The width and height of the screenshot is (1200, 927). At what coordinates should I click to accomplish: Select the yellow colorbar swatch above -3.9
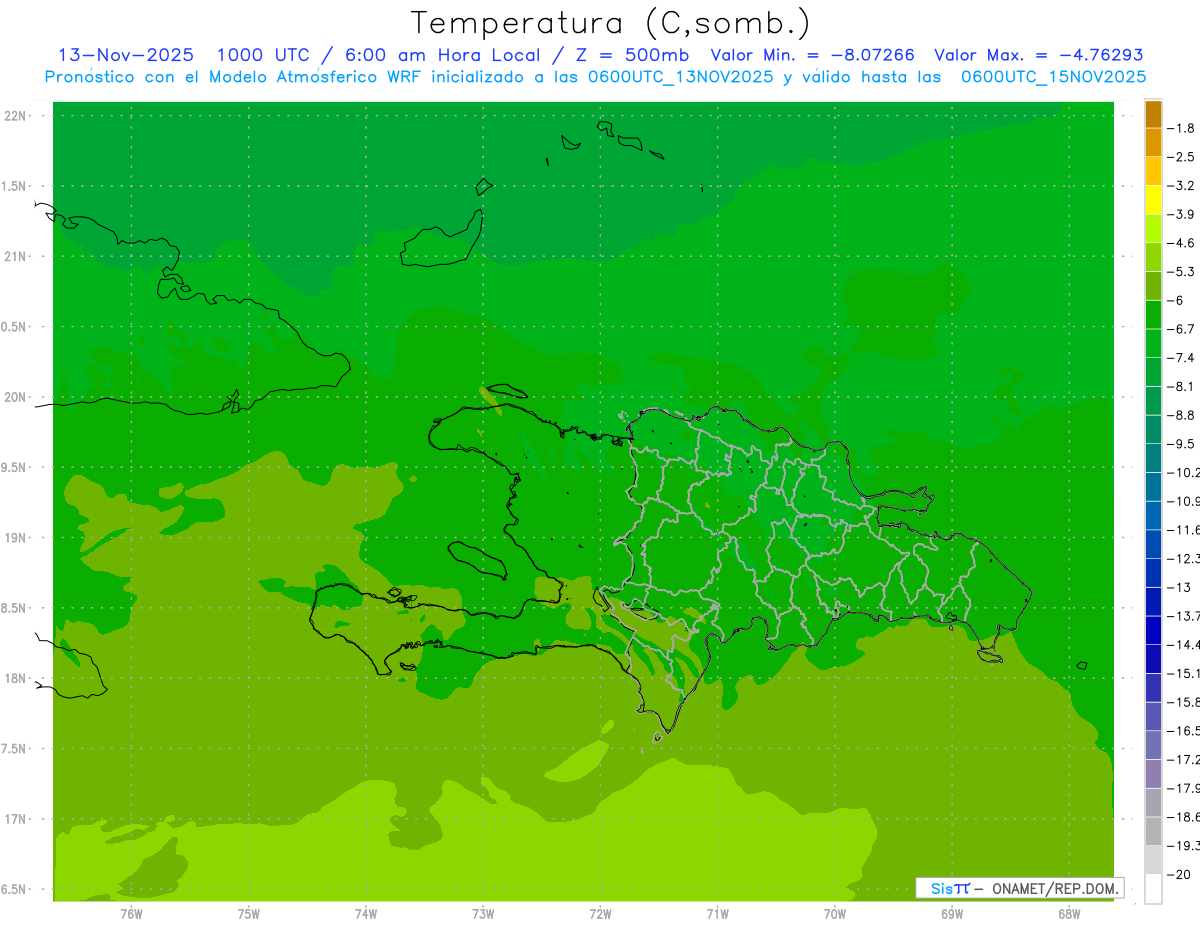click(x=1153, y=200)
